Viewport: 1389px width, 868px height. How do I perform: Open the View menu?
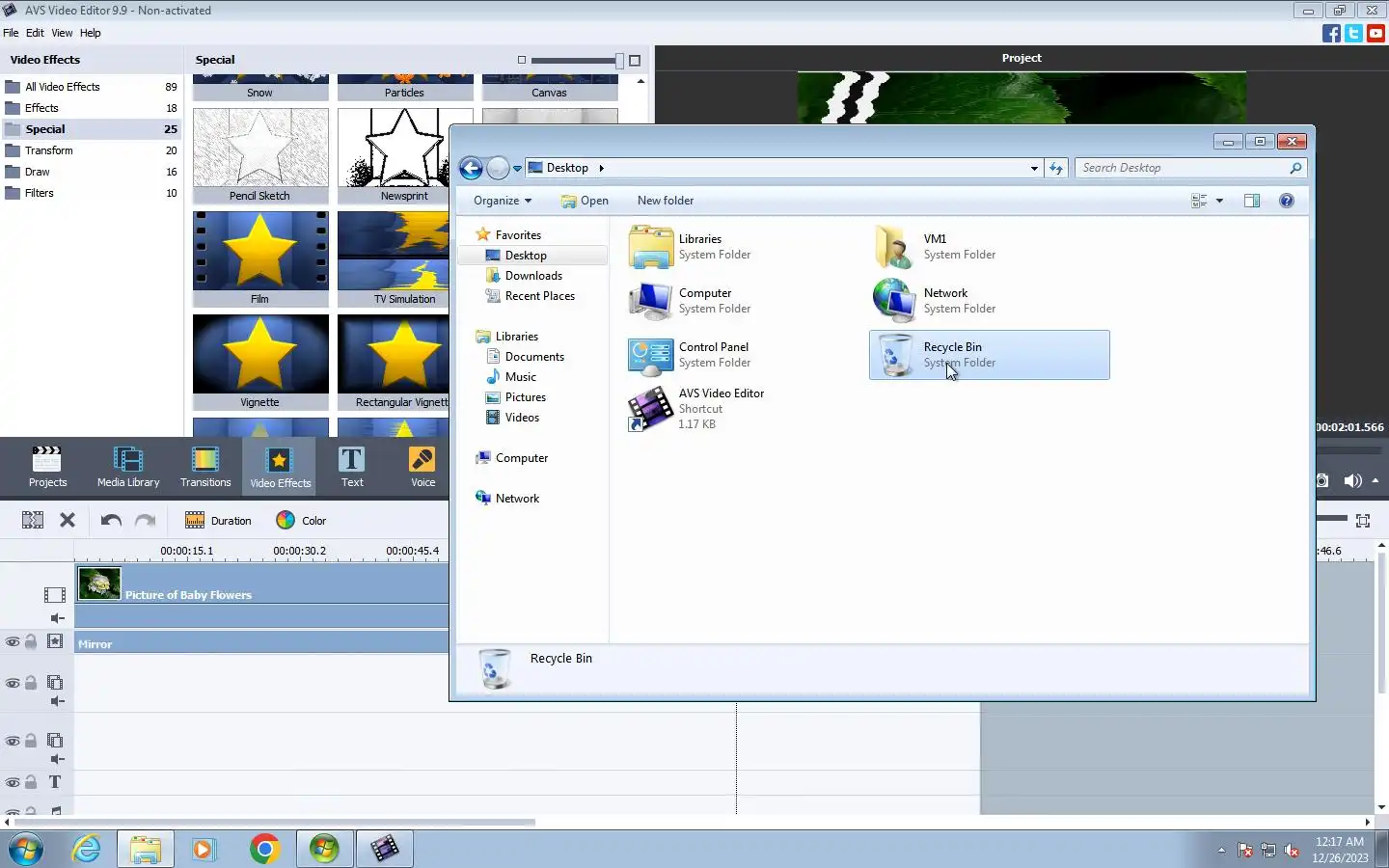point(62,33)
